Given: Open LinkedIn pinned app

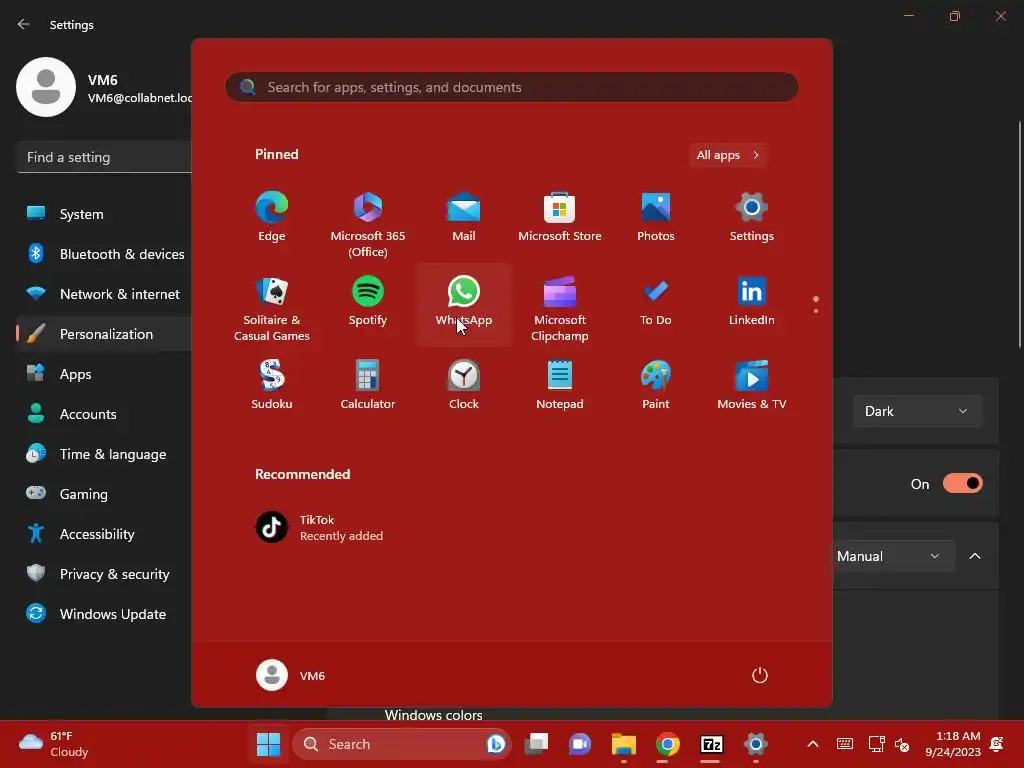Looking at the screenshot, I should tap(752, 302).
